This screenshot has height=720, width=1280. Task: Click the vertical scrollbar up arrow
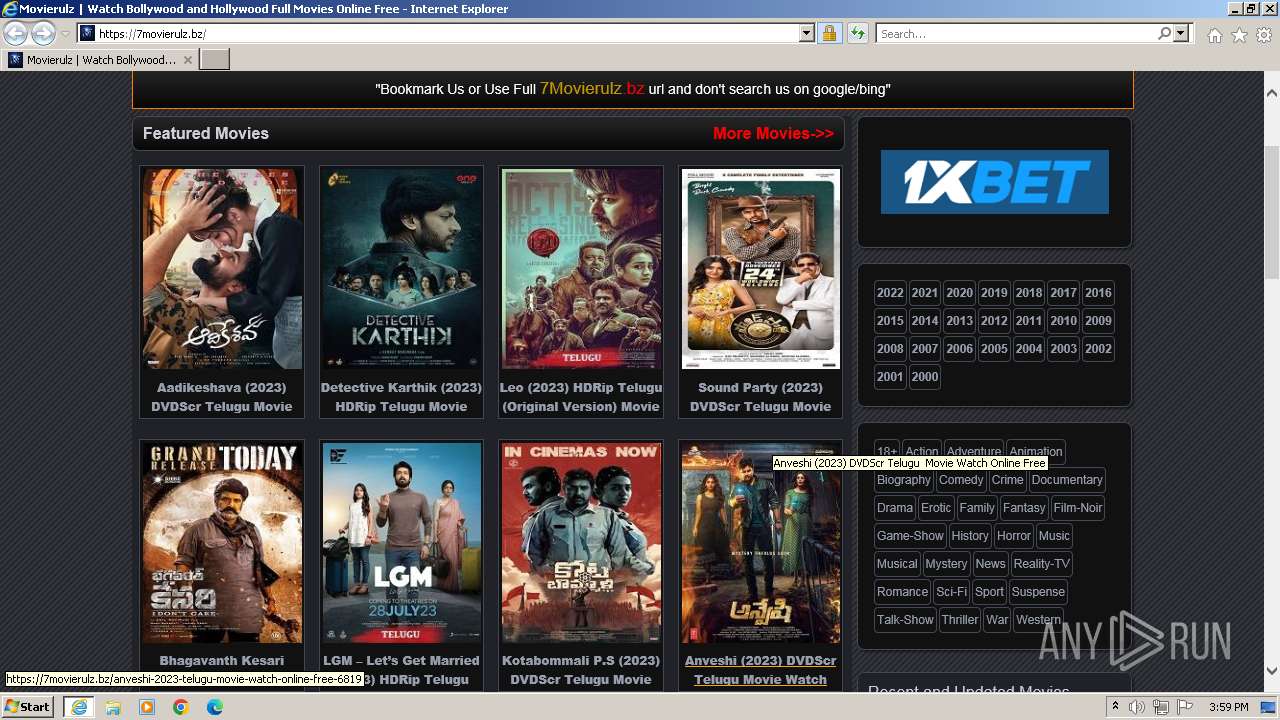tap(1271, 92)
